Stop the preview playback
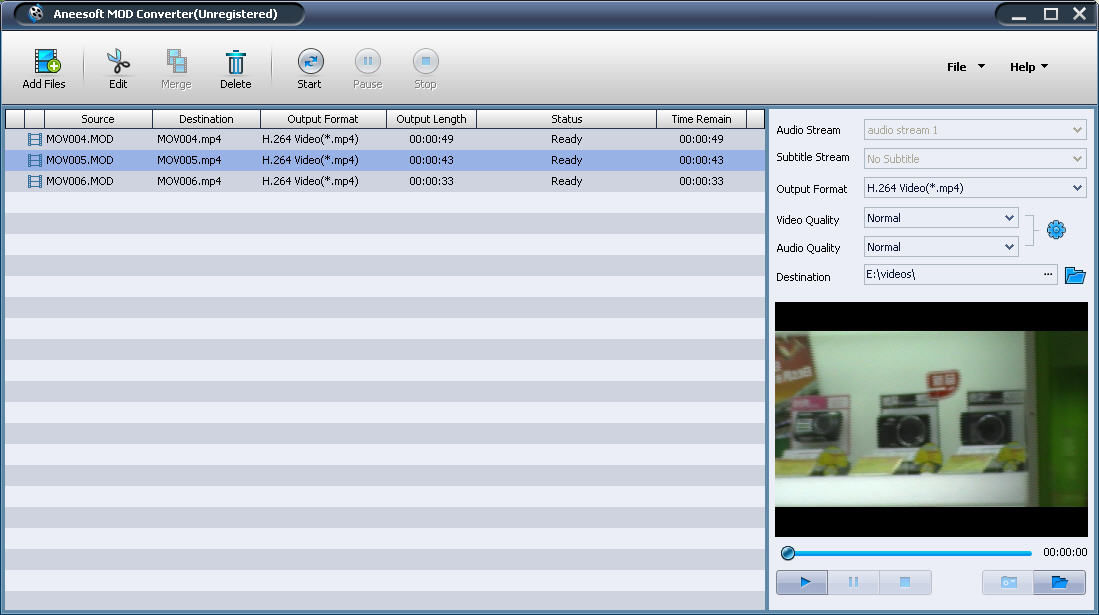1099x615 pixels. pos(905,582)
